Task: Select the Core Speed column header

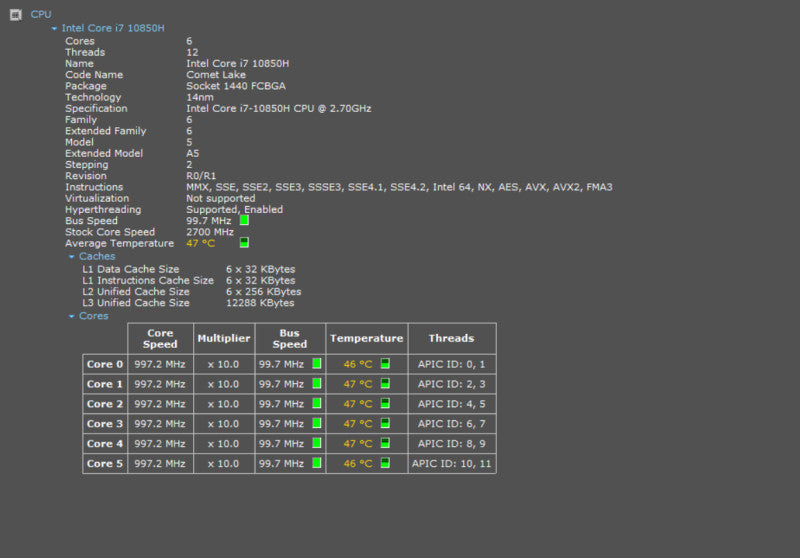Action: tap(160, 339)
